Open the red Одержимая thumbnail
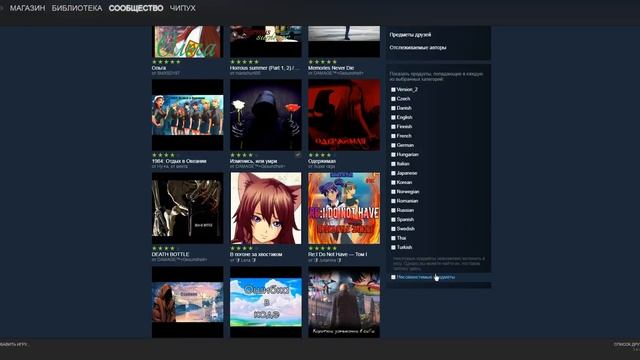Viewport: 640px width, 360px height. pos(344,115)
